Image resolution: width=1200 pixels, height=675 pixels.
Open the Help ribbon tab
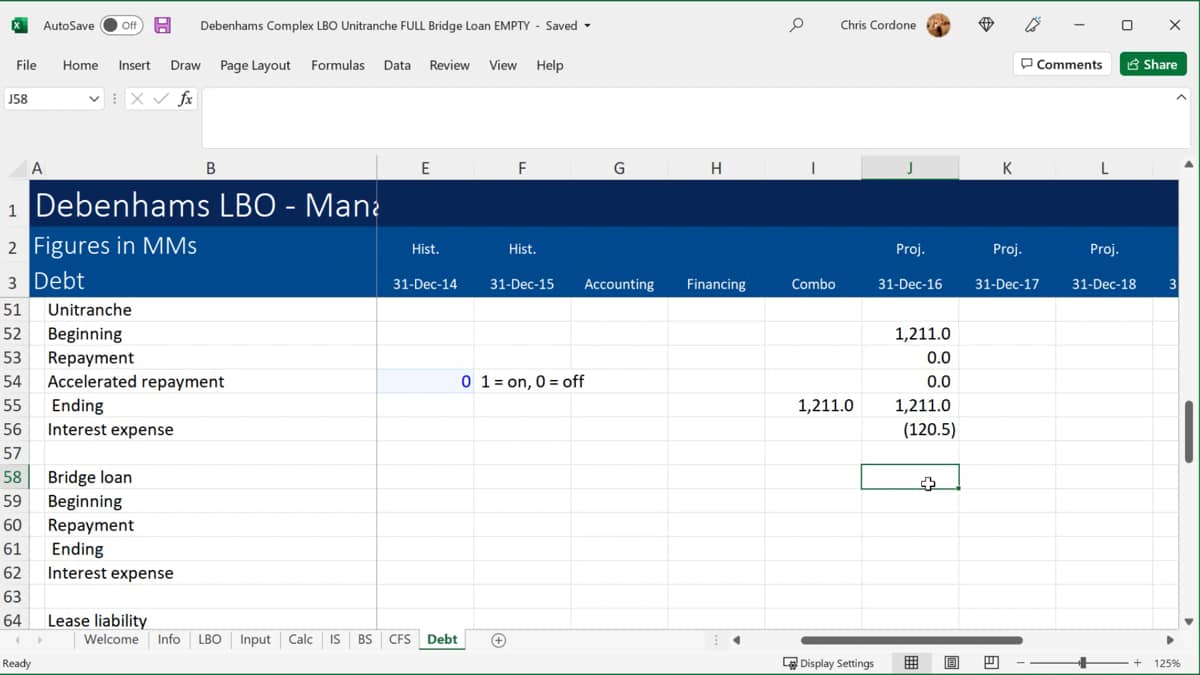point(550,65)
